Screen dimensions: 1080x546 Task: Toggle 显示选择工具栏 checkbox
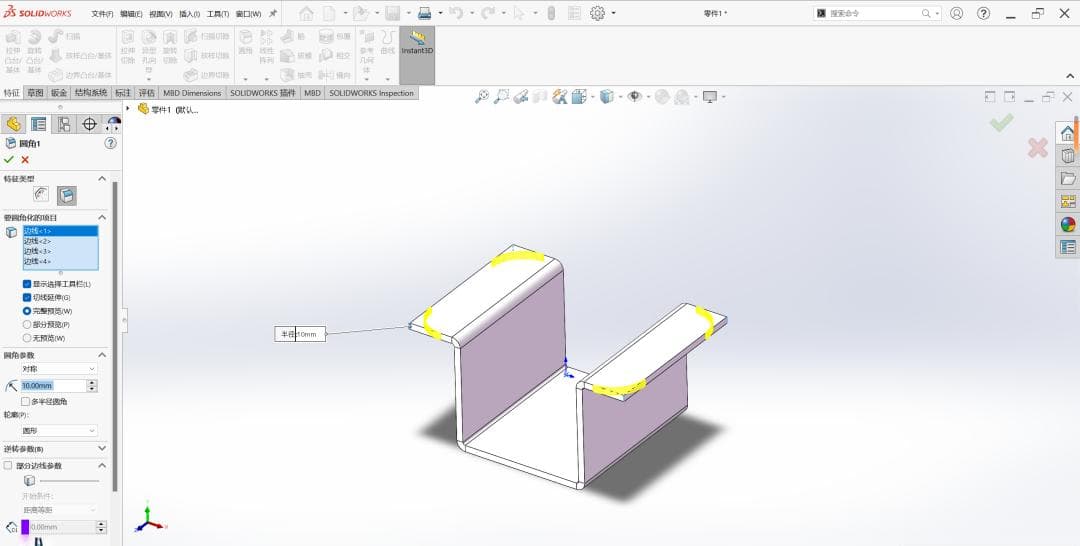point(27,284)
